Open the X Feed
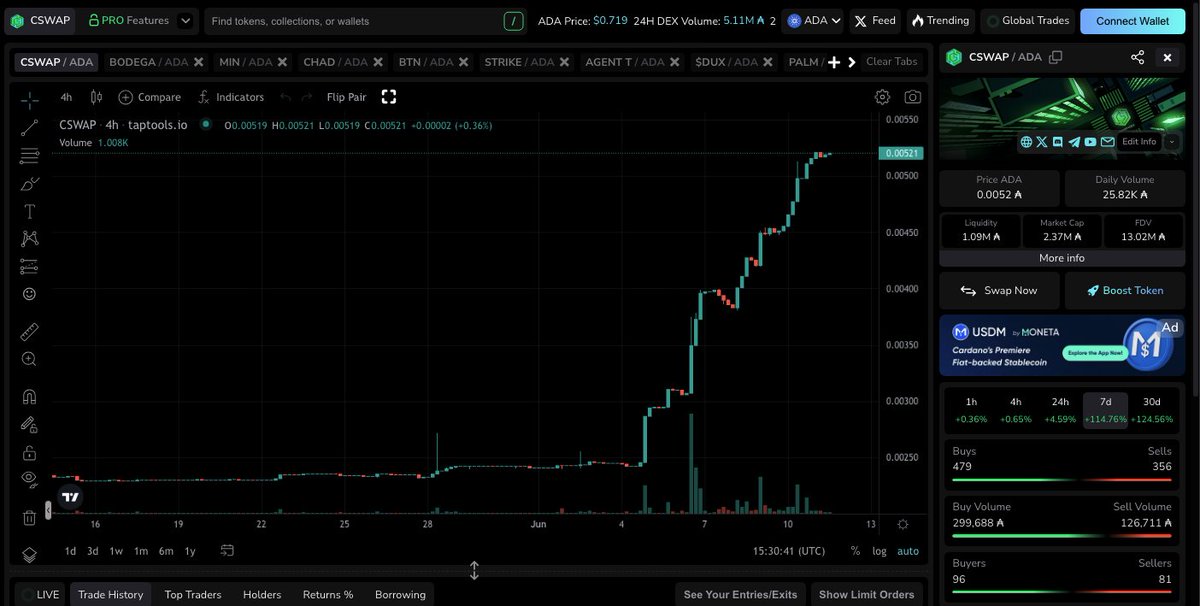Screen dimensions: 1200x606 point(875,20)
